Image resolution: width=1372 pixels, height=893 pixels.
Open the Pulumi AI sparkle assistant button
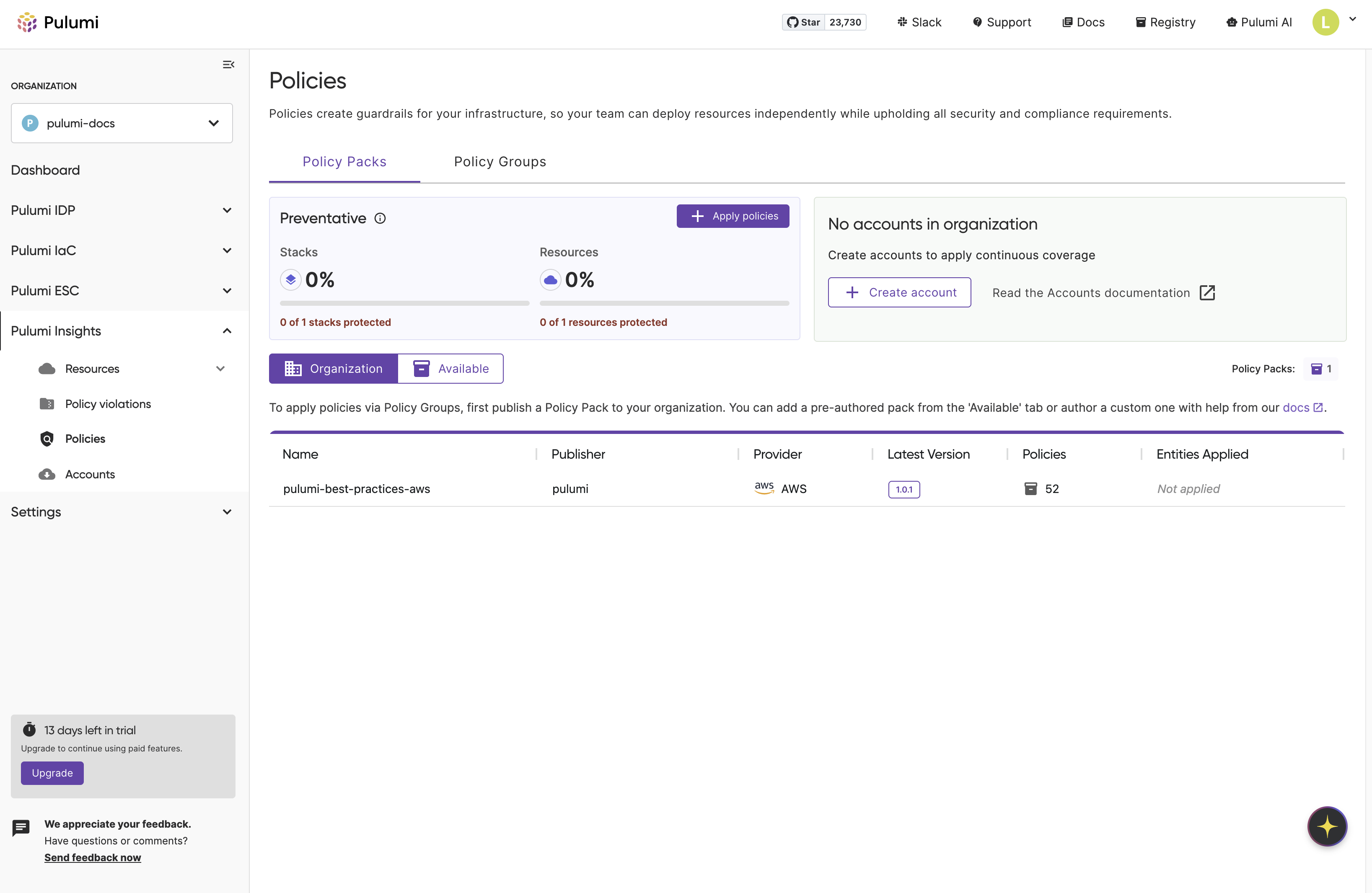point(1326,826)
